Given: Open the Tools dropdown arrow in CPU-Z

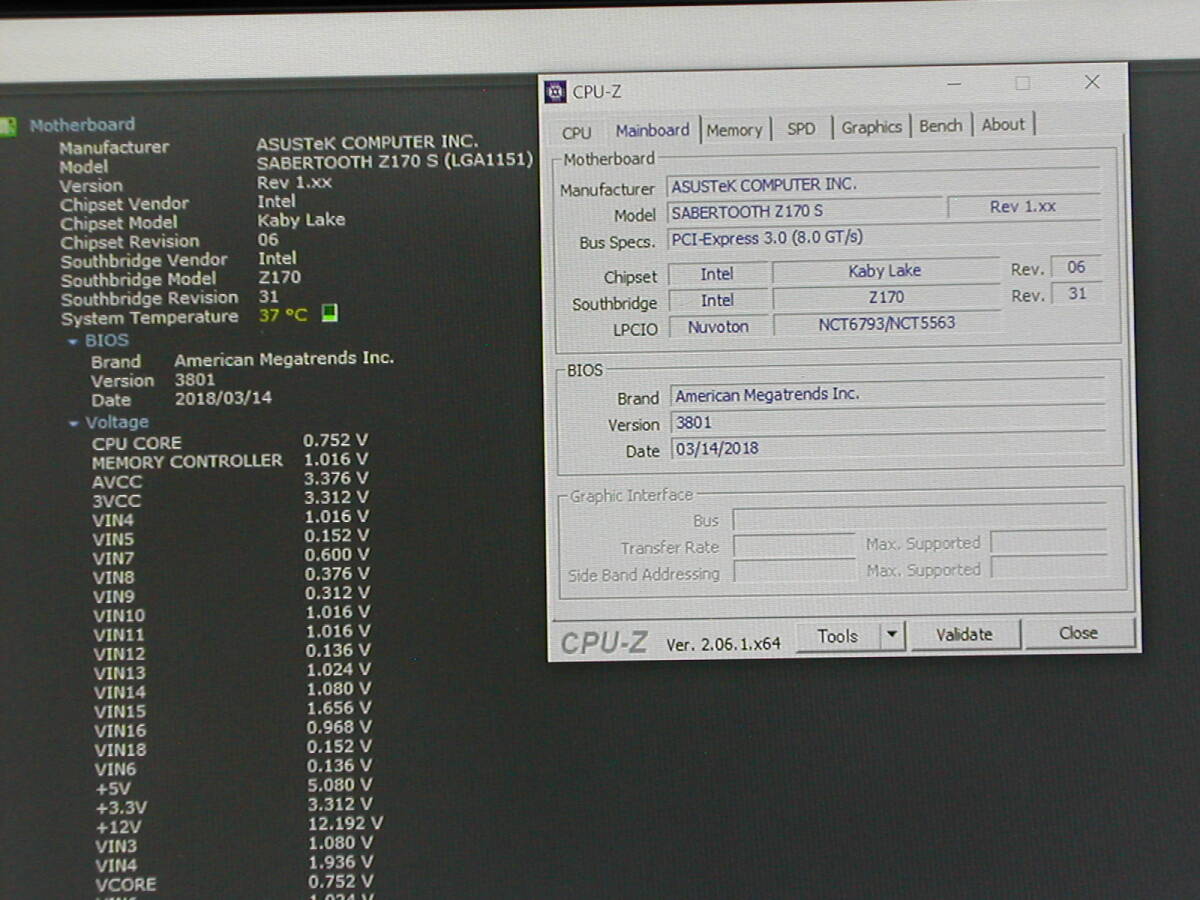Looking at the screenshot, I should (892, 635).
